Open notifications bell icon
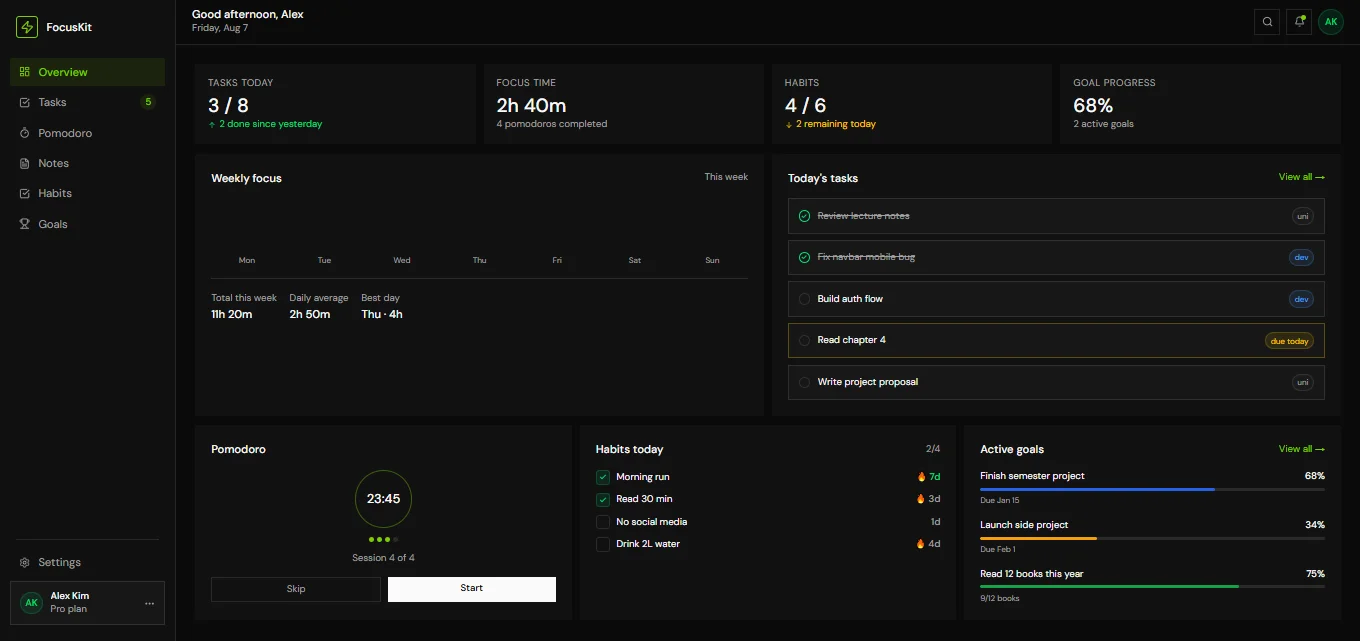Screen dimensions: 1360x641 point(1299,21)
